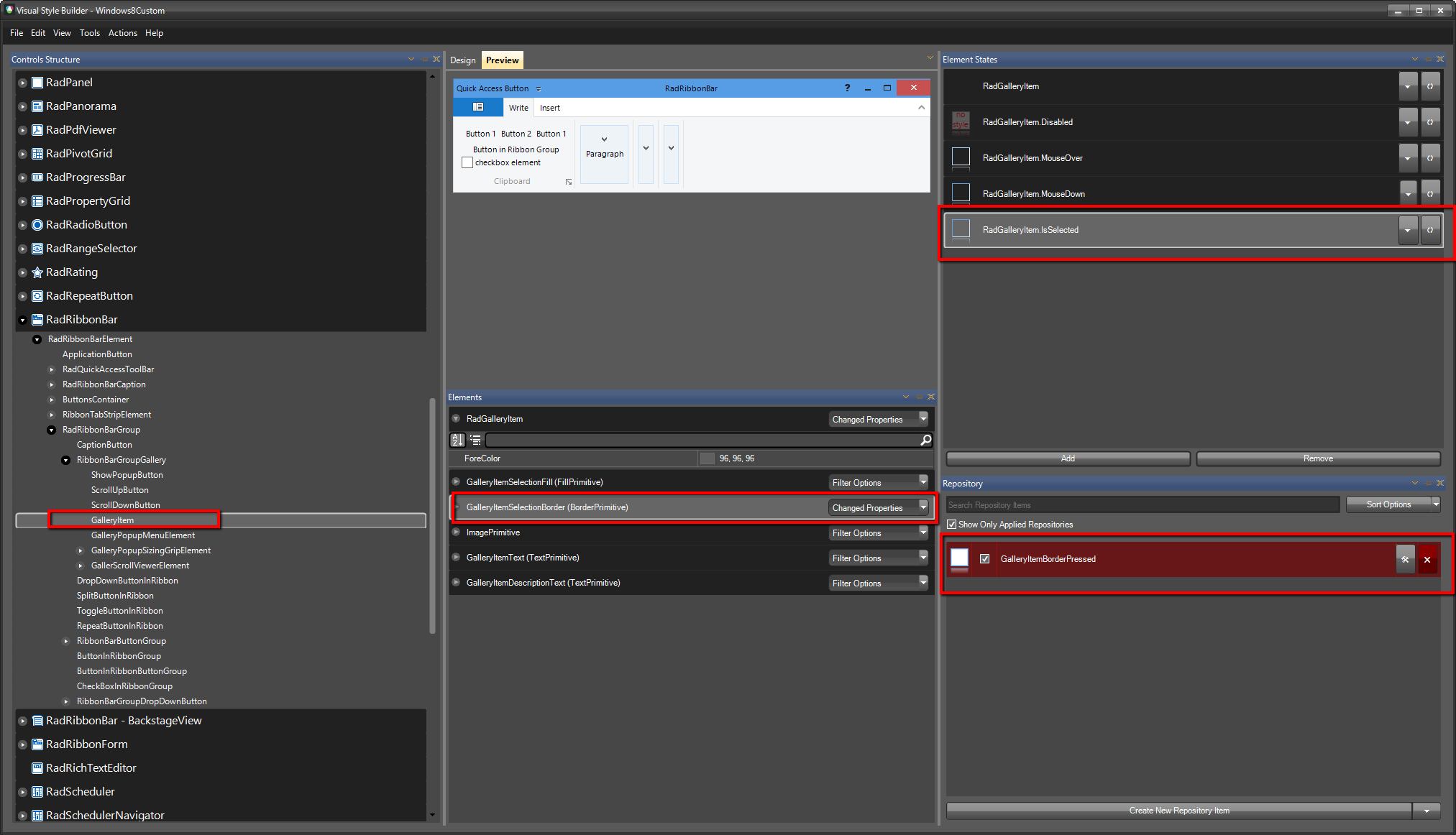
Task: Click the Remove state button
Action: [x=1318, y=458]
